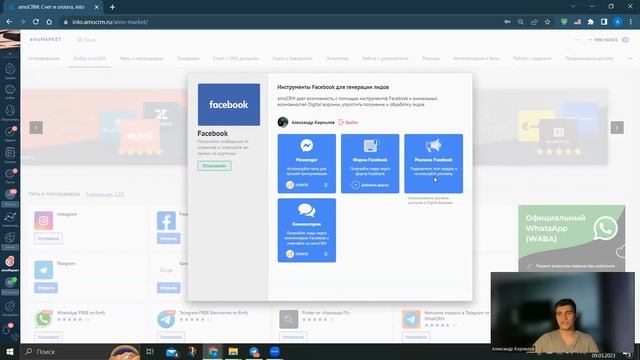The width and height of the screenshot is (640, 360).
Task: Open Telegram from the taskbar
Action: pyautogui.click(x=254, y=351)
